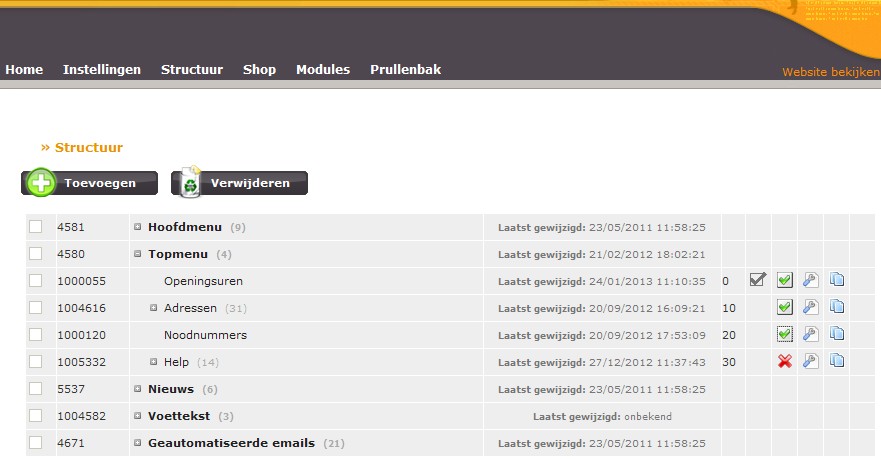Check the box for row 1000120 Noodnummers

point(35,334)
